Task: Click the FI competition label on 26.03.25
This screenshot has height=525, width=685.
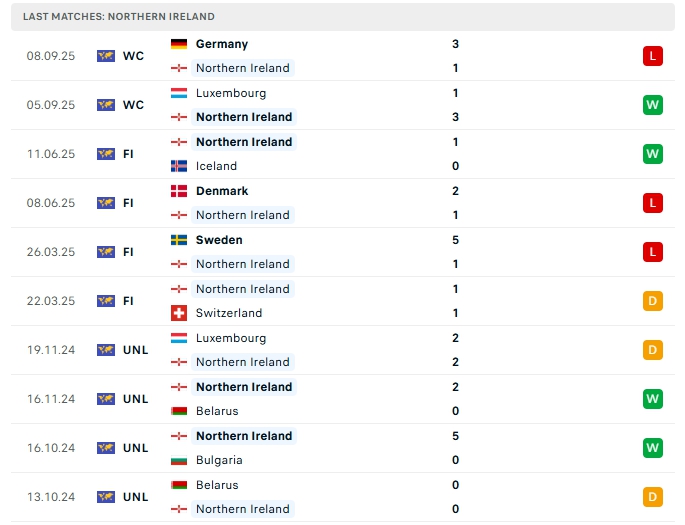Action: (129, 252)
